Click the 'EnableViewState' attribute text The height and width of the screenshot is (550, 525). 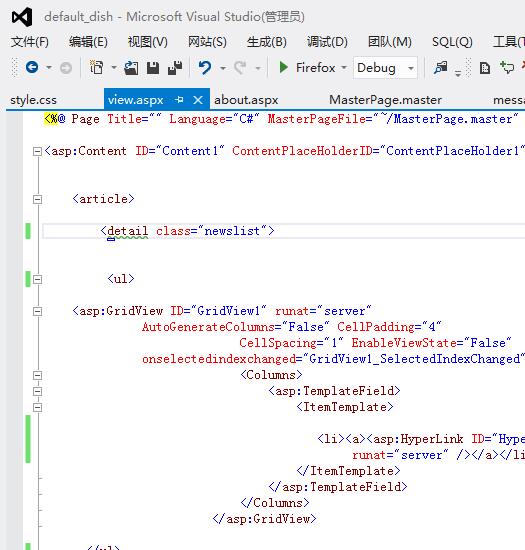click(x=404, y=343)
